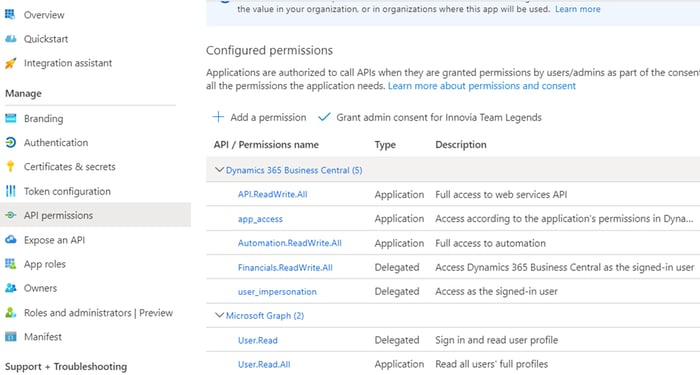Viewport: 700px width, 375px height.
Task: Open user_impersonation permission
Action: [277, 292]
